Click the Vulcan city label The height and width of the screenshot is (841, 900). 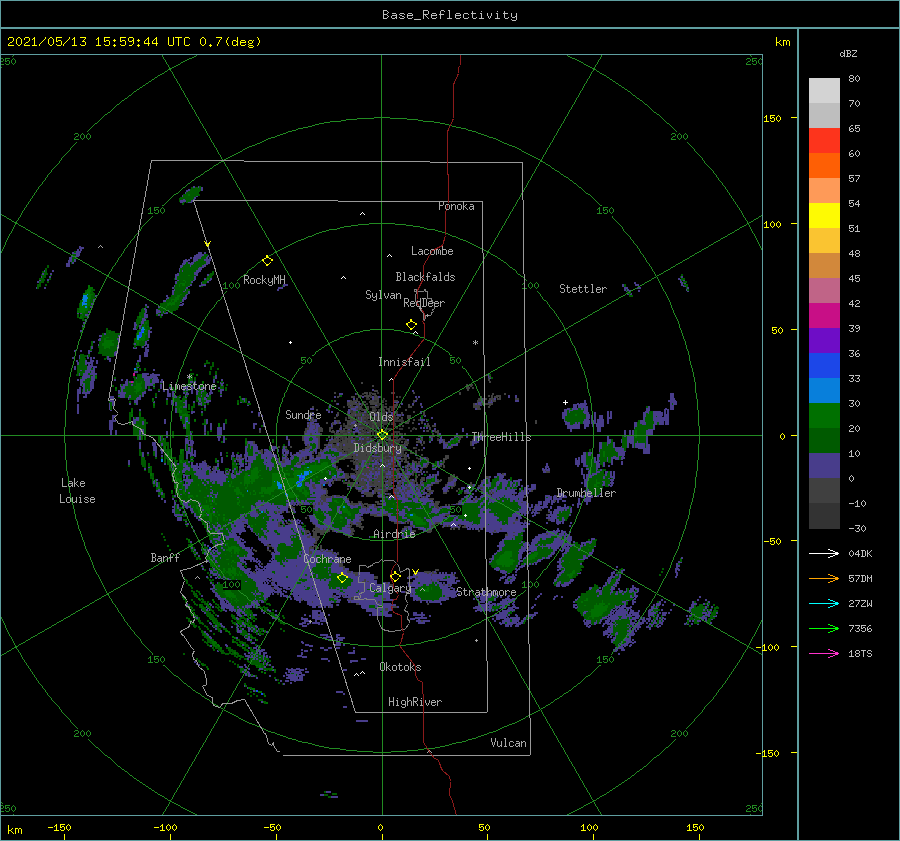509,743
